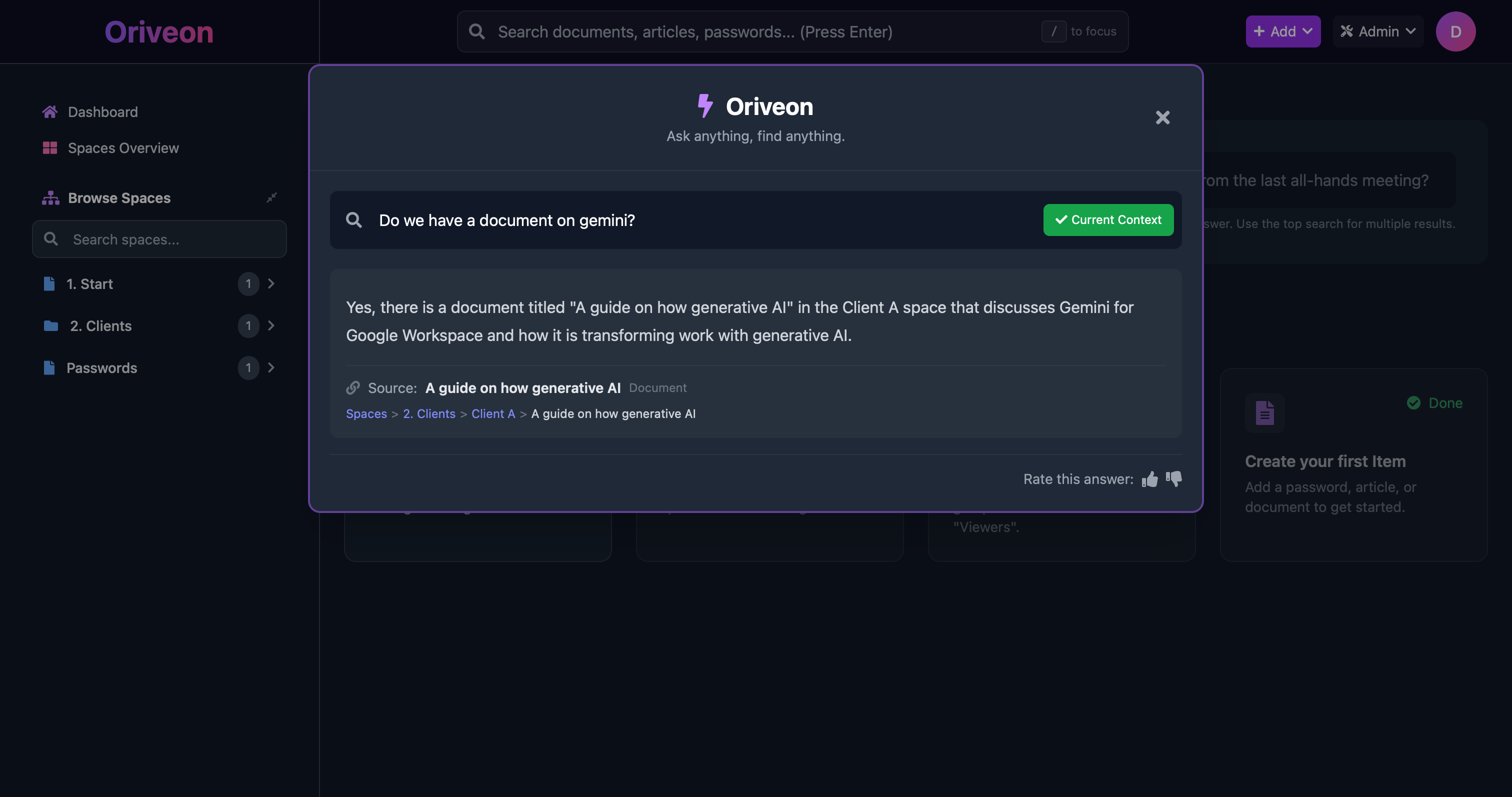Click the Browse Spaces heading
The image size is (1512, 797).
pyautogui.click(x=119, y=198)
